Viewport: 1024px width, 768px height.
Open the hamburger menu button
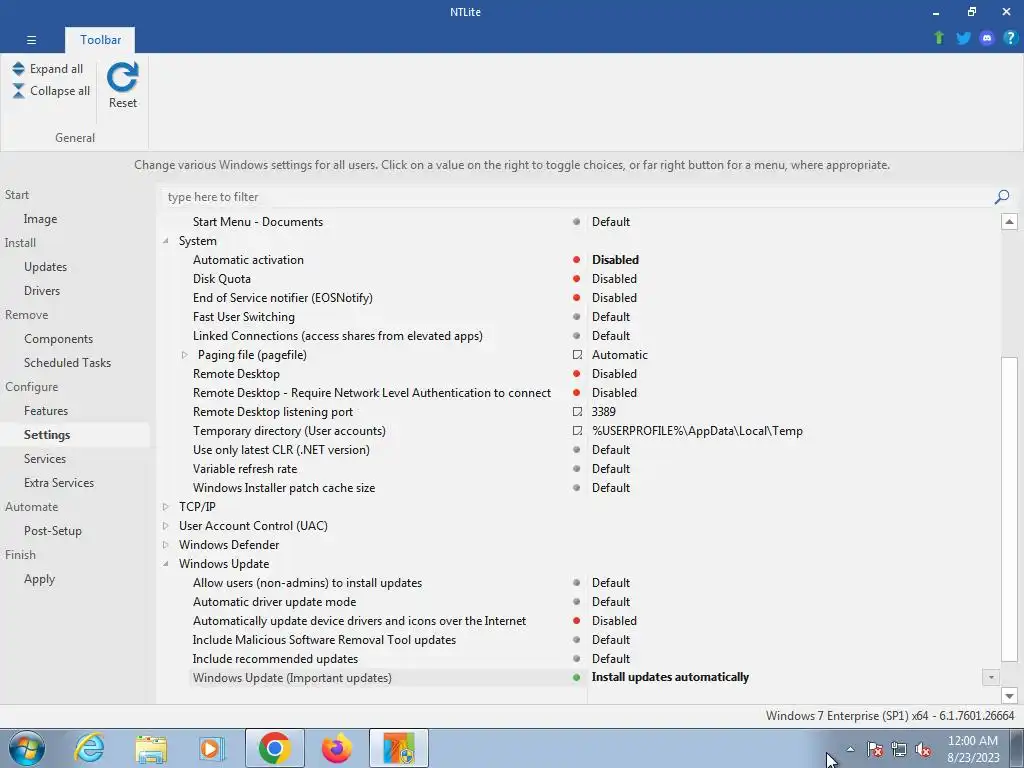(31, 40)
